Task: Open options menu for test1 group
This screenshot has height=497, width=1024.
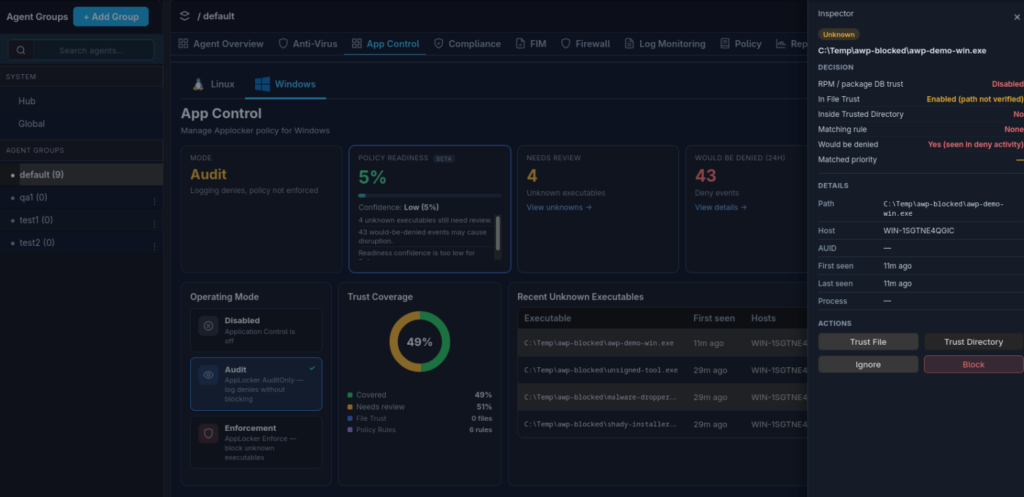Action: click(x=155, y=223)
